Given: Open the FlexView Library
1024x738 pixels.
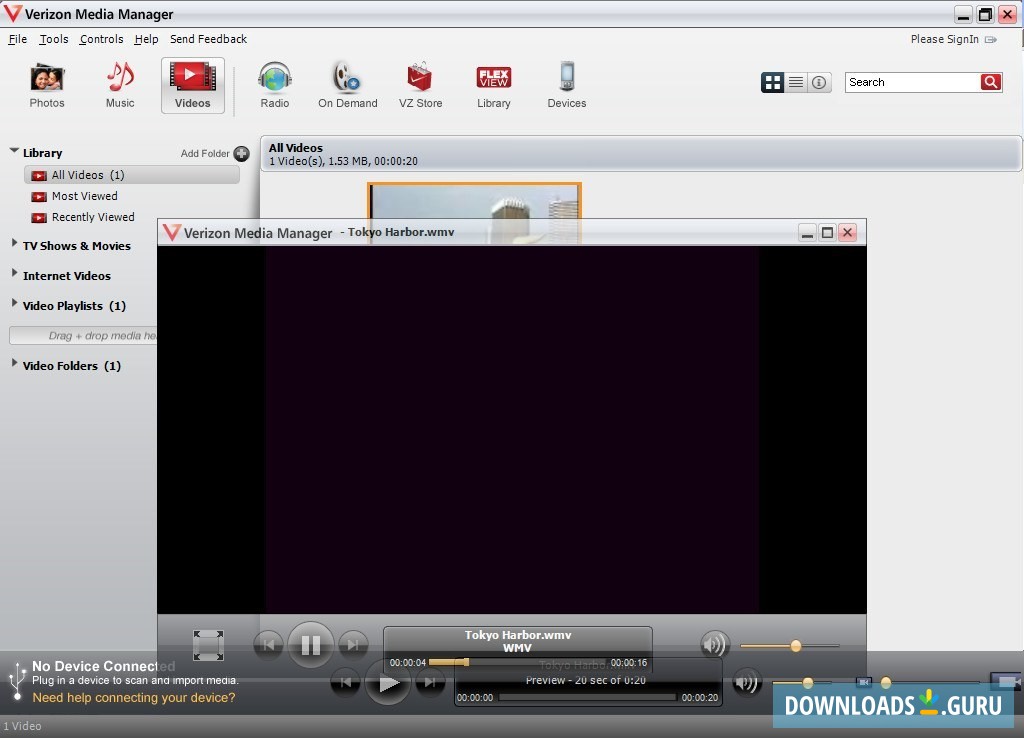Looking at the screenshot, I should tap(493, 84).
